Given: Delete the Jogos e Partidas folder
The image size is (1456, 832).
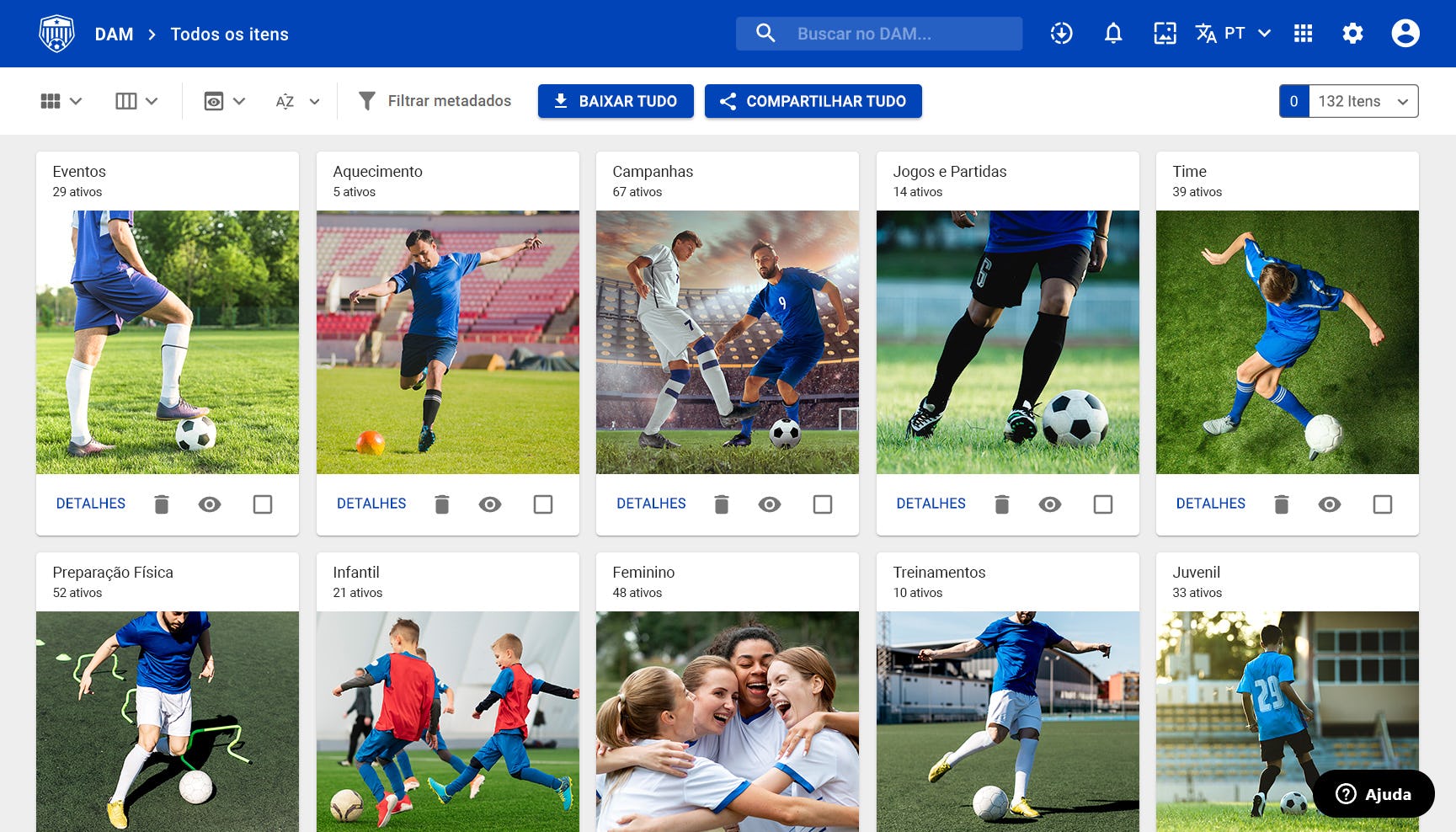Looking at the screenshot, I should click(1001, 504).
